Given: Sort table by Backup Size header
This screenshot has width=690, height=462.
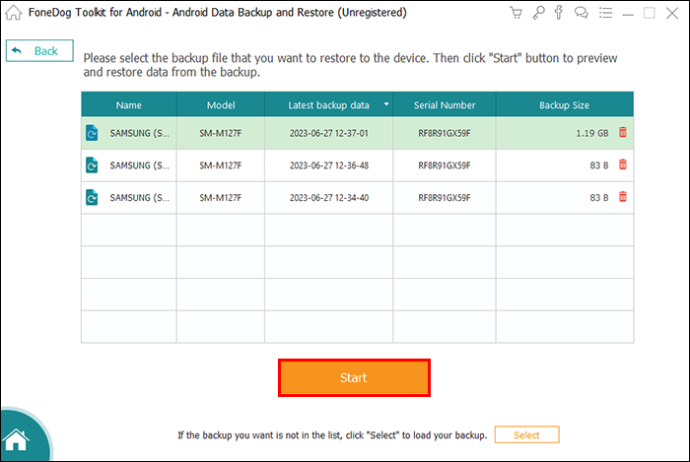Looking at the screenshot, I should pyautogui.click(x=565, y=105).
